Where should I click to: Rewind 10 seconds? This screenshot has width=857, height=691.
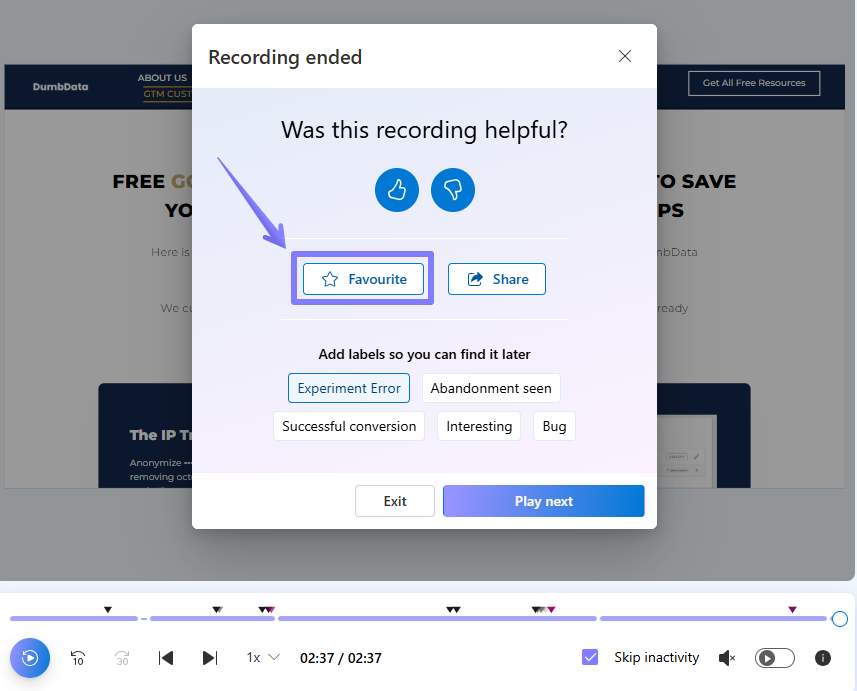click(x=78, y=658)
